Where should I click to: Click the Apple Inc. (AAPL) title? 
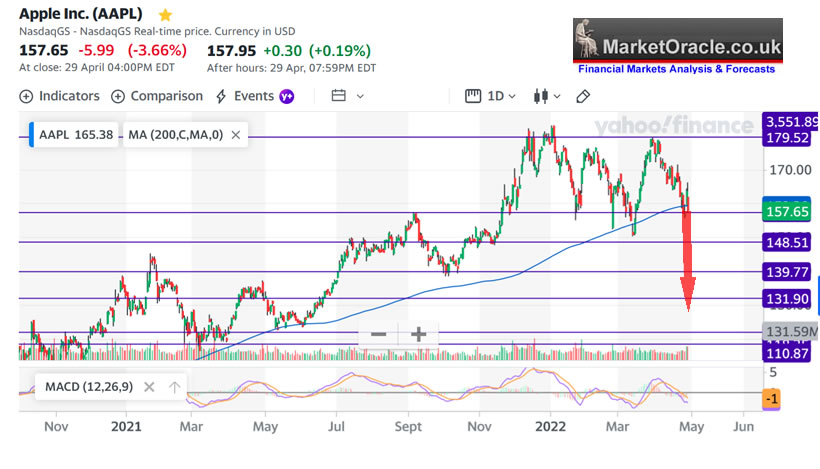(x=81, y=14)
